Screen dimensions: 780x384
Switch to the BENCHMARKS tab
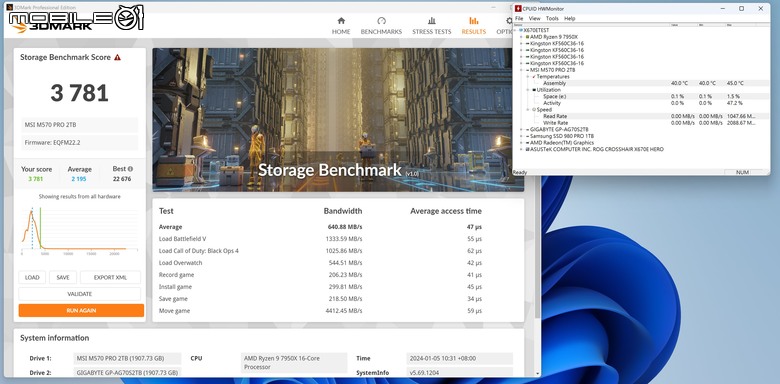point(381,26)
